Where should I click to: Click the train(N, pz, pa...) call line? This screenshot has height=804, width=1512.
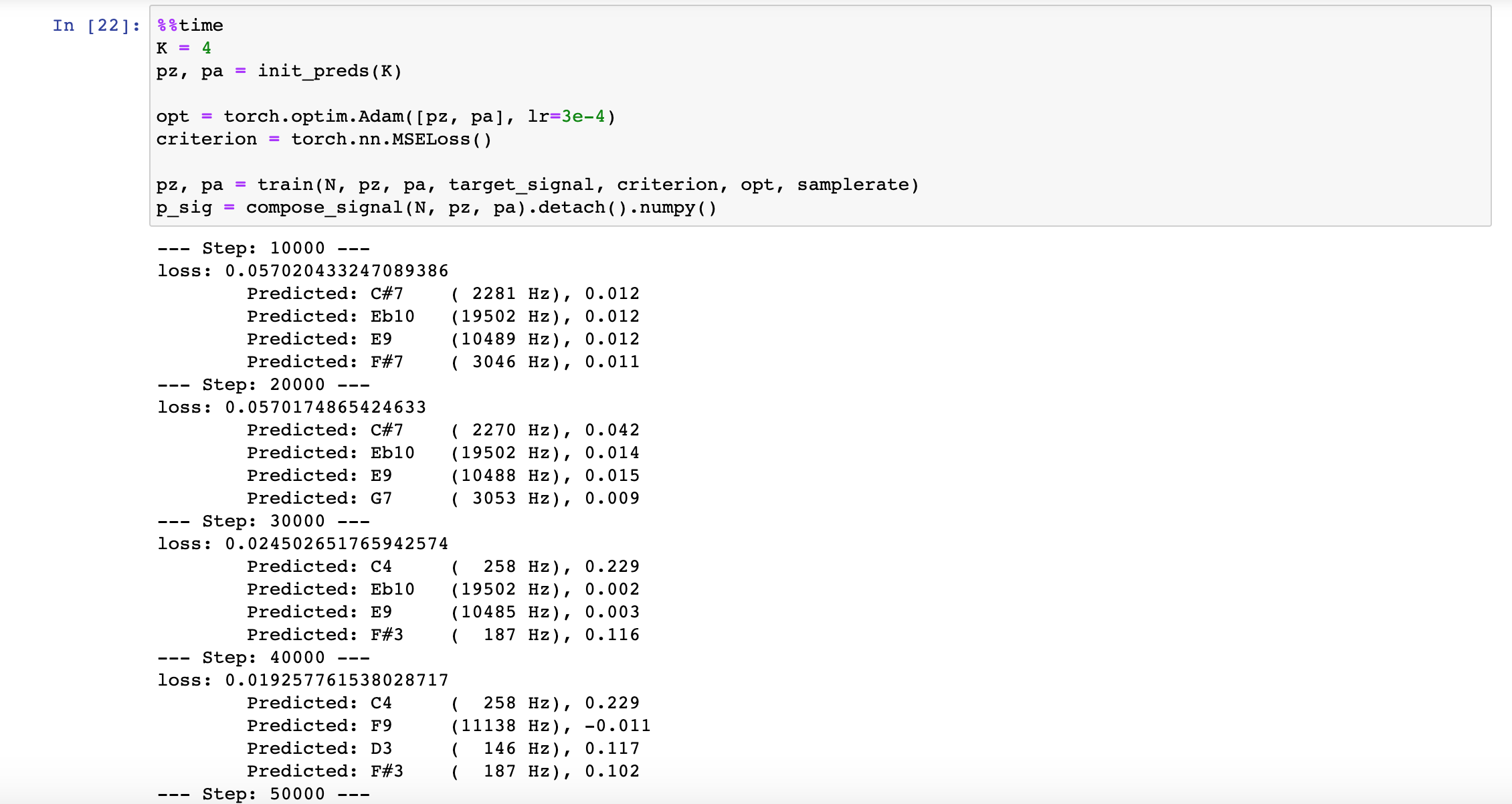pos(538,185)
